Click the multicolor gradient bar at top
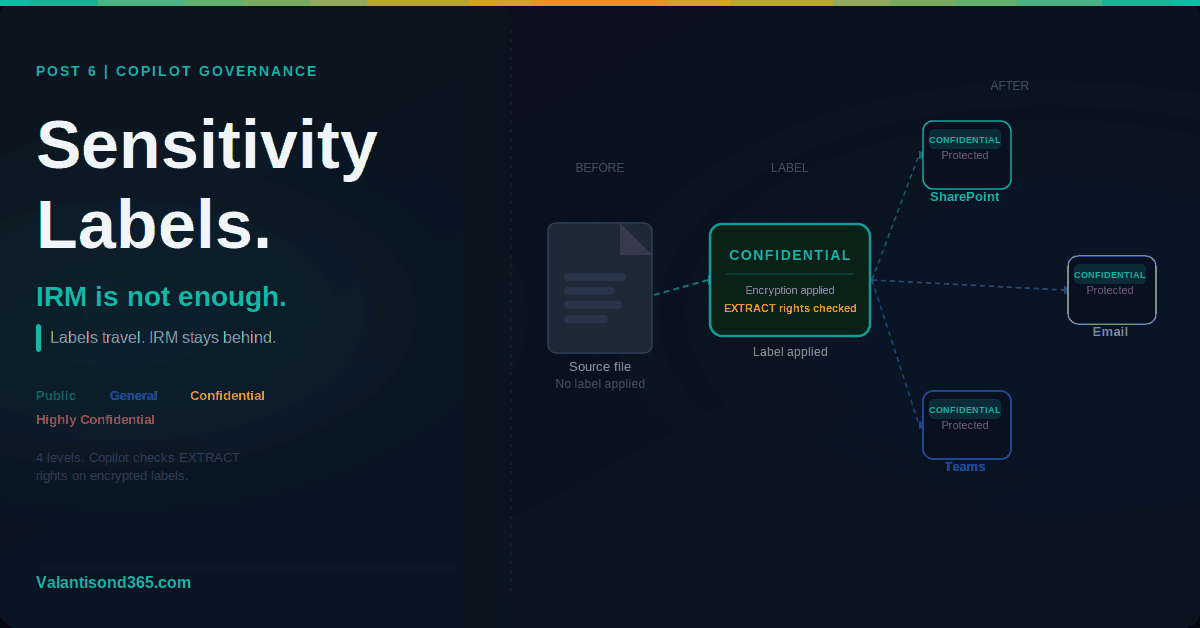The width and height of the screenshot is (1200, 628). [600, 3]
